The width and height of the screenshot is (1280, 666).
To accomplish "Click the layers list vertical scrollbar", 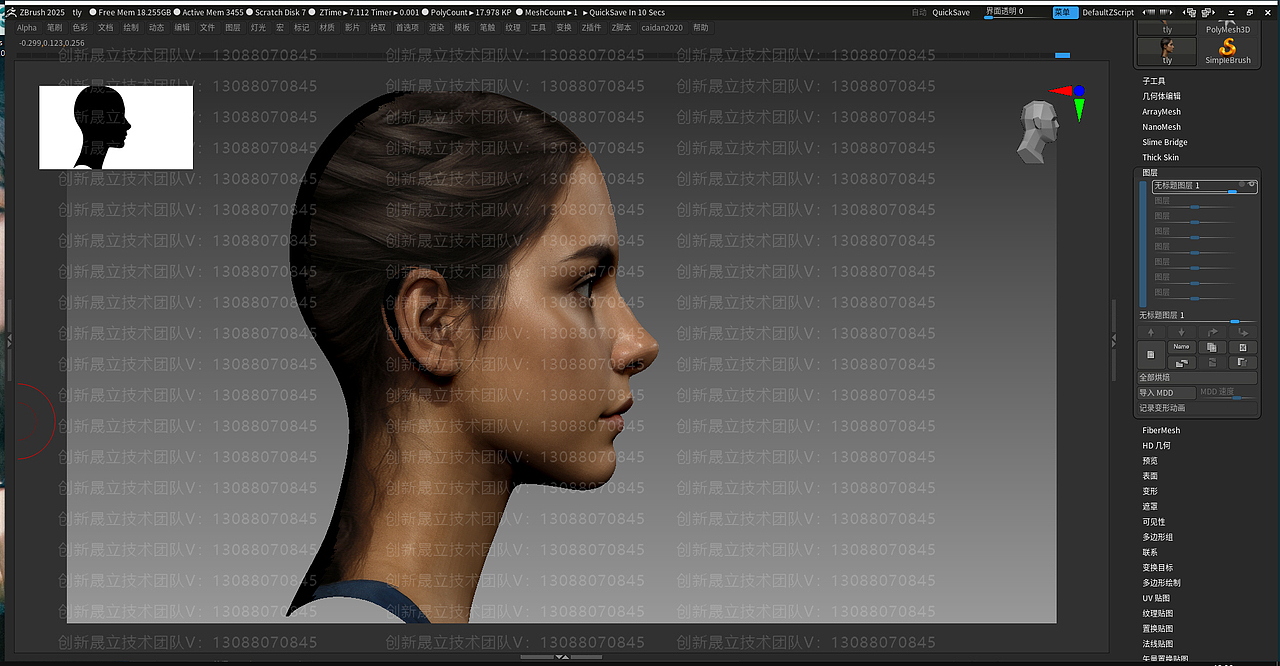I will pos(1143,243).
